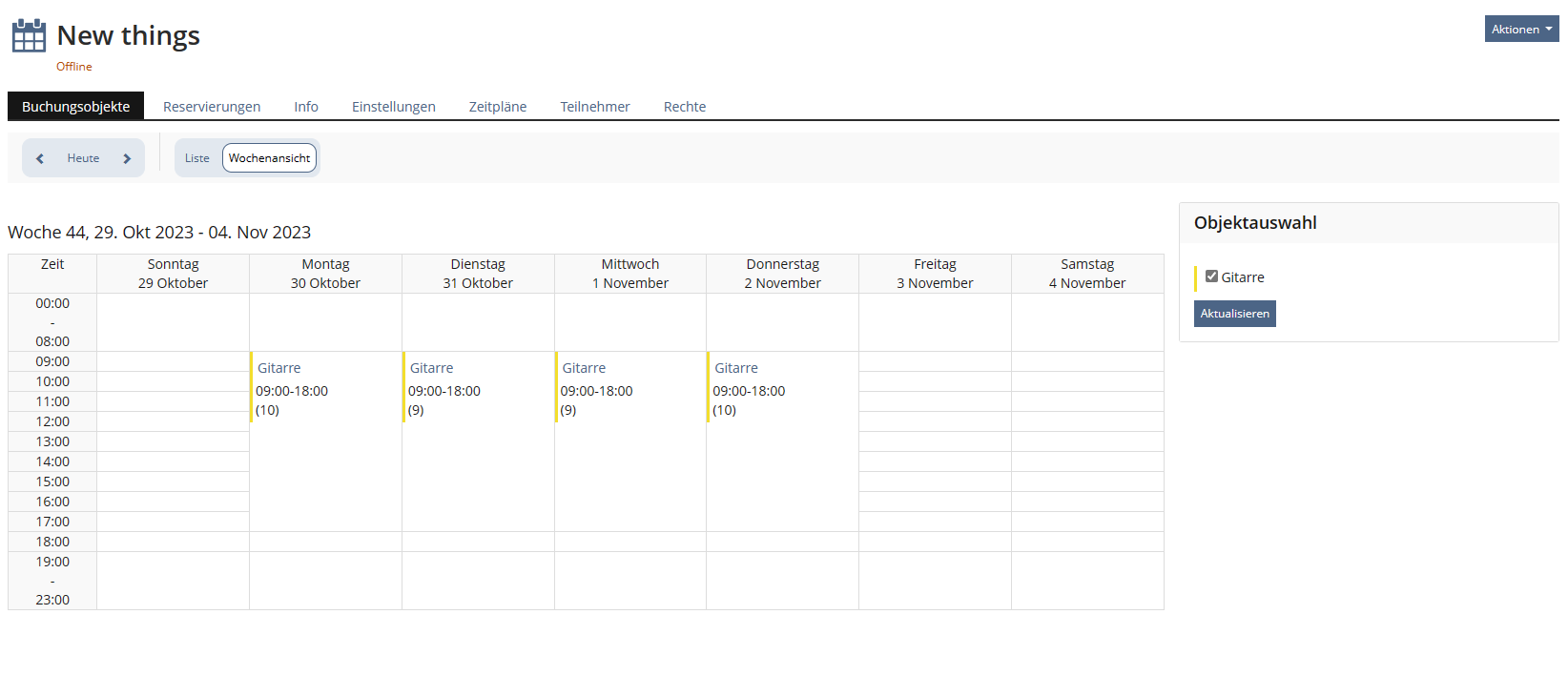Open Gitarre booking on Dienstag 31 Oktober
1568x676 pixels.
(x=431, y=368)
